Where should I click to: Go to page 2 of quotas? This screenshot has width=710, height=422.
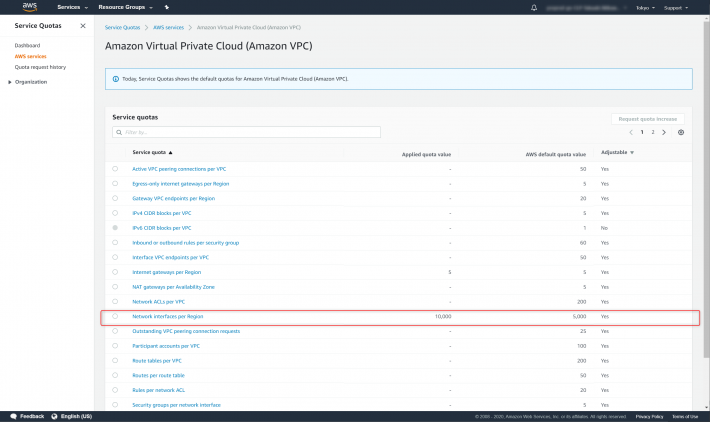(652, 132)
